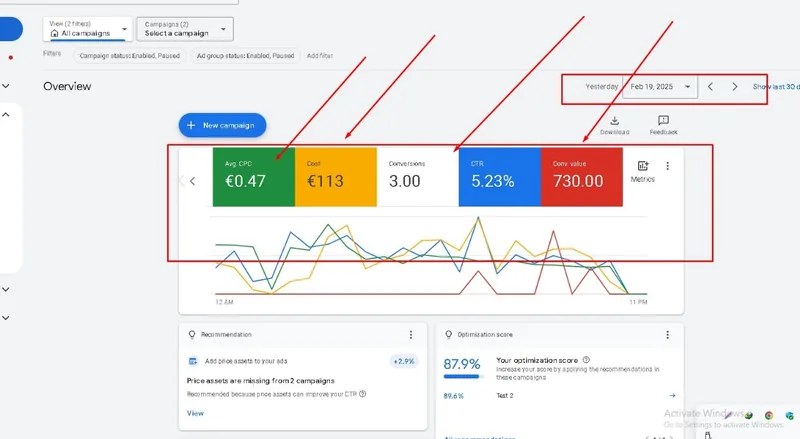800x439 pixels.
Task: Click the +2.9% score uplift badge
Action: [x=404, y=361]
